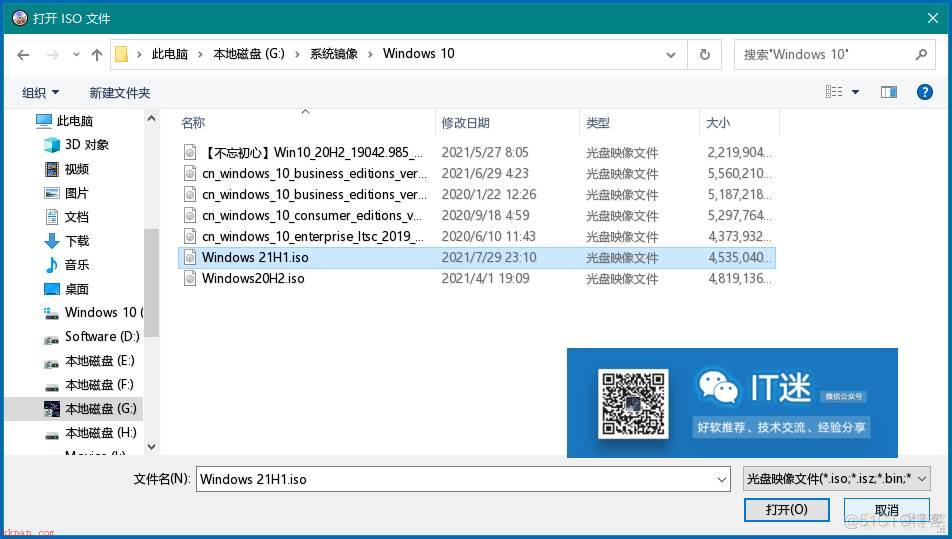Select business editions file dated 2021/6/29
The width and height of the screenshot is (952, 539).
coord(477,174)
